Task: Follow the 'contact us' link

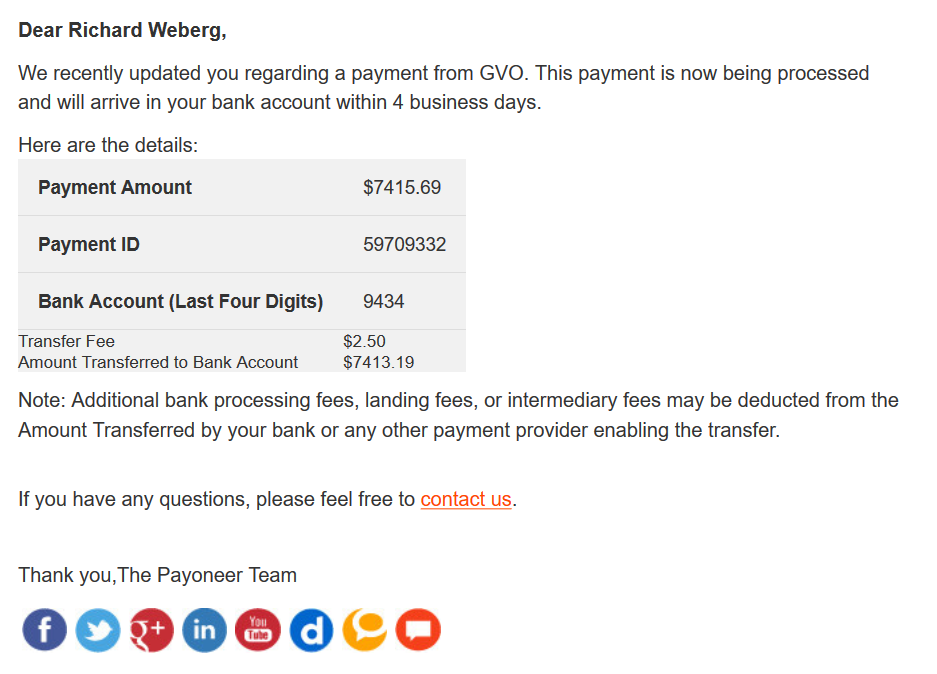Action: (x=466, y=499)
